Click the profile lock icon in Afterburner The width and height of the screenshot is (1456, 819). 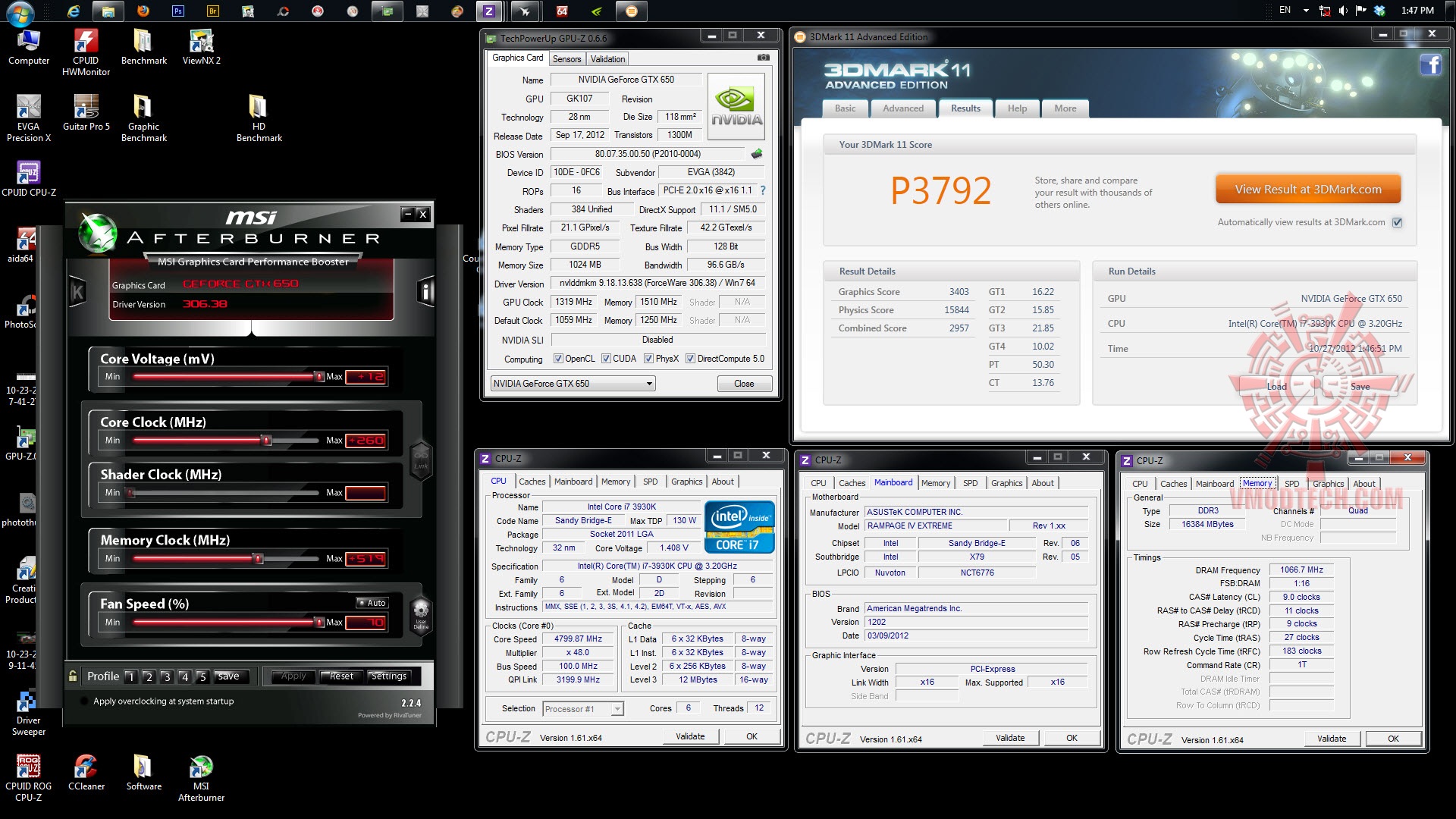(73, 676)
